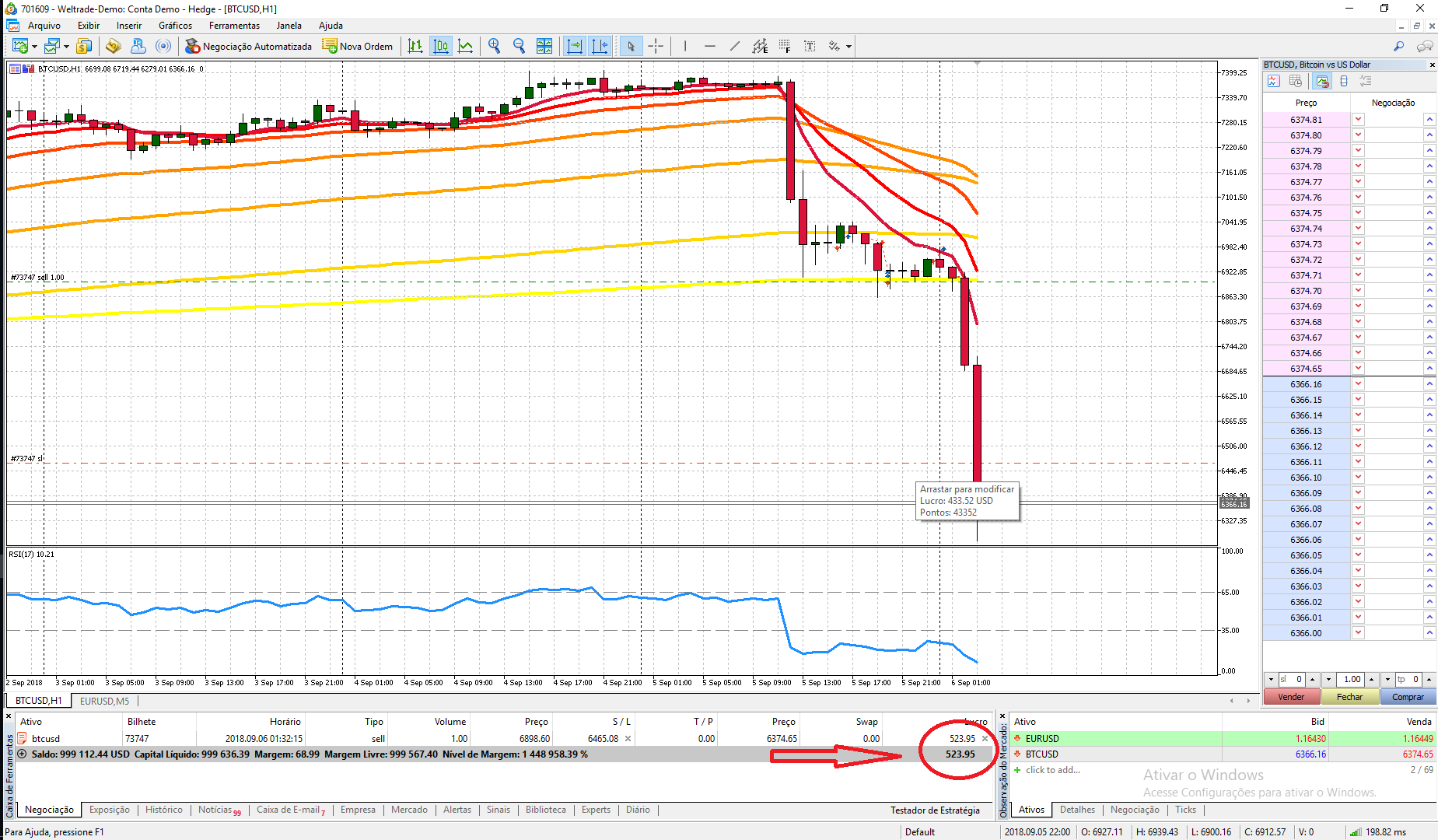The image size is (1438, 840).
Task: Select the Fibonacci retracement tool
Action: [785, 47]
